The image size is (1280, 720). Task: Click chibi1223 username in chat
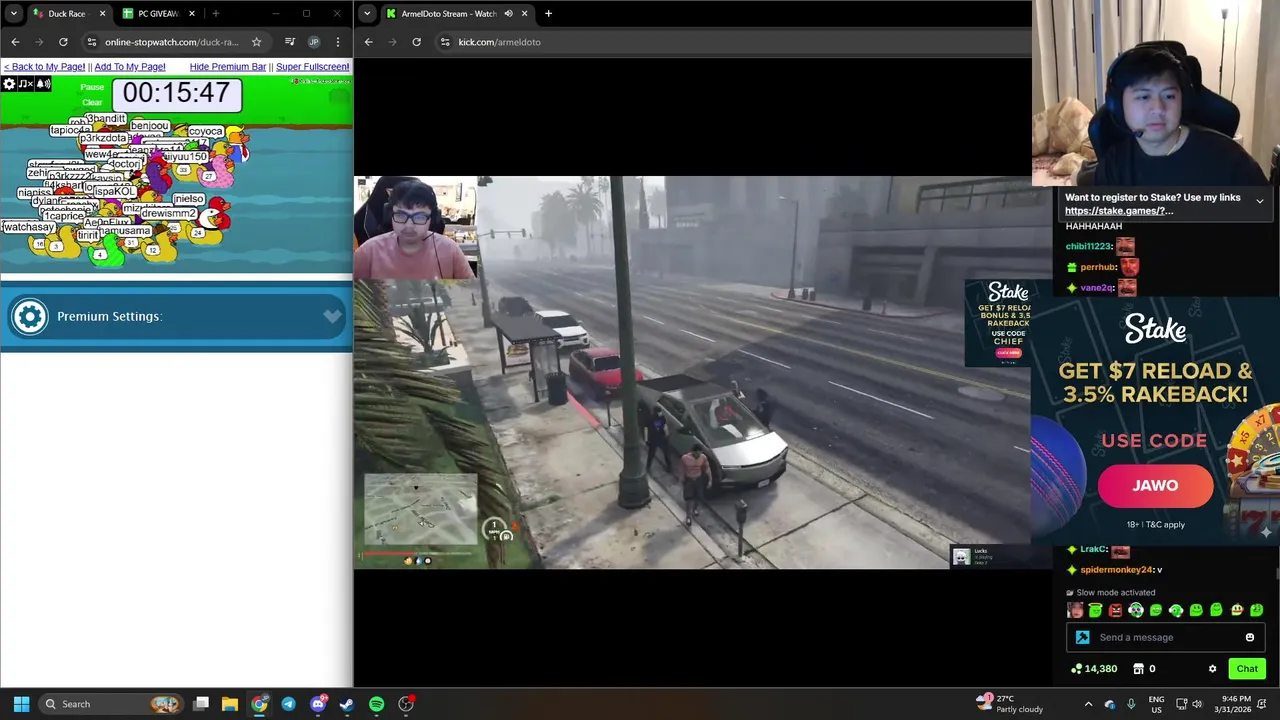1088,246
